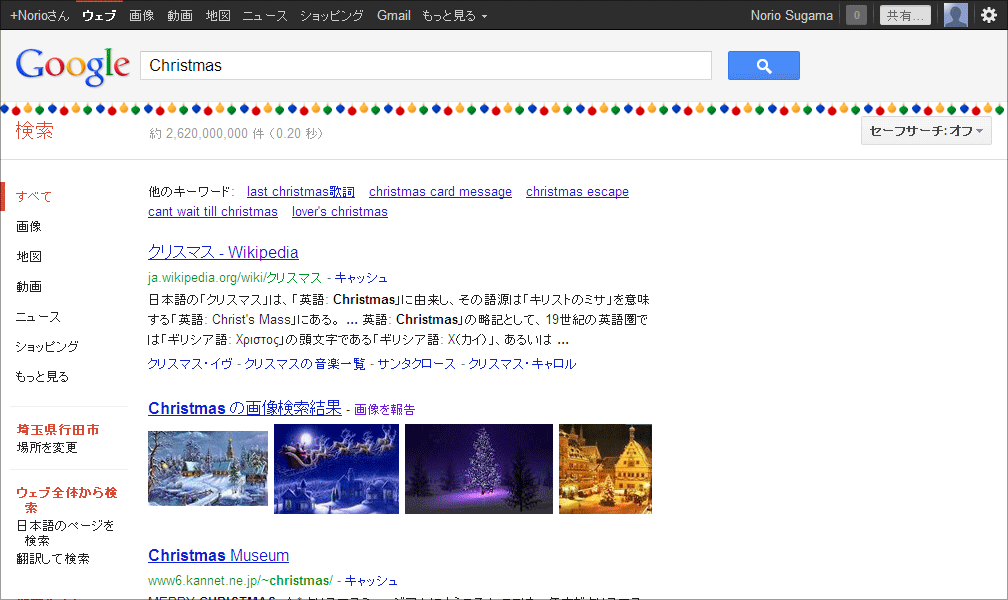Open the Christmas Museum result
This screenshot has height=600, width=1008.
pos(219,556)
